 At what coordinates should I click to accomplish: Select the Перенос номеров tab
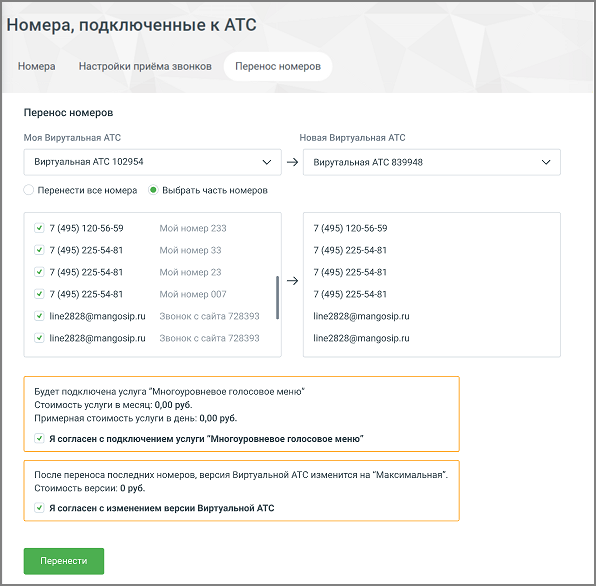click(x=278, y=67)
